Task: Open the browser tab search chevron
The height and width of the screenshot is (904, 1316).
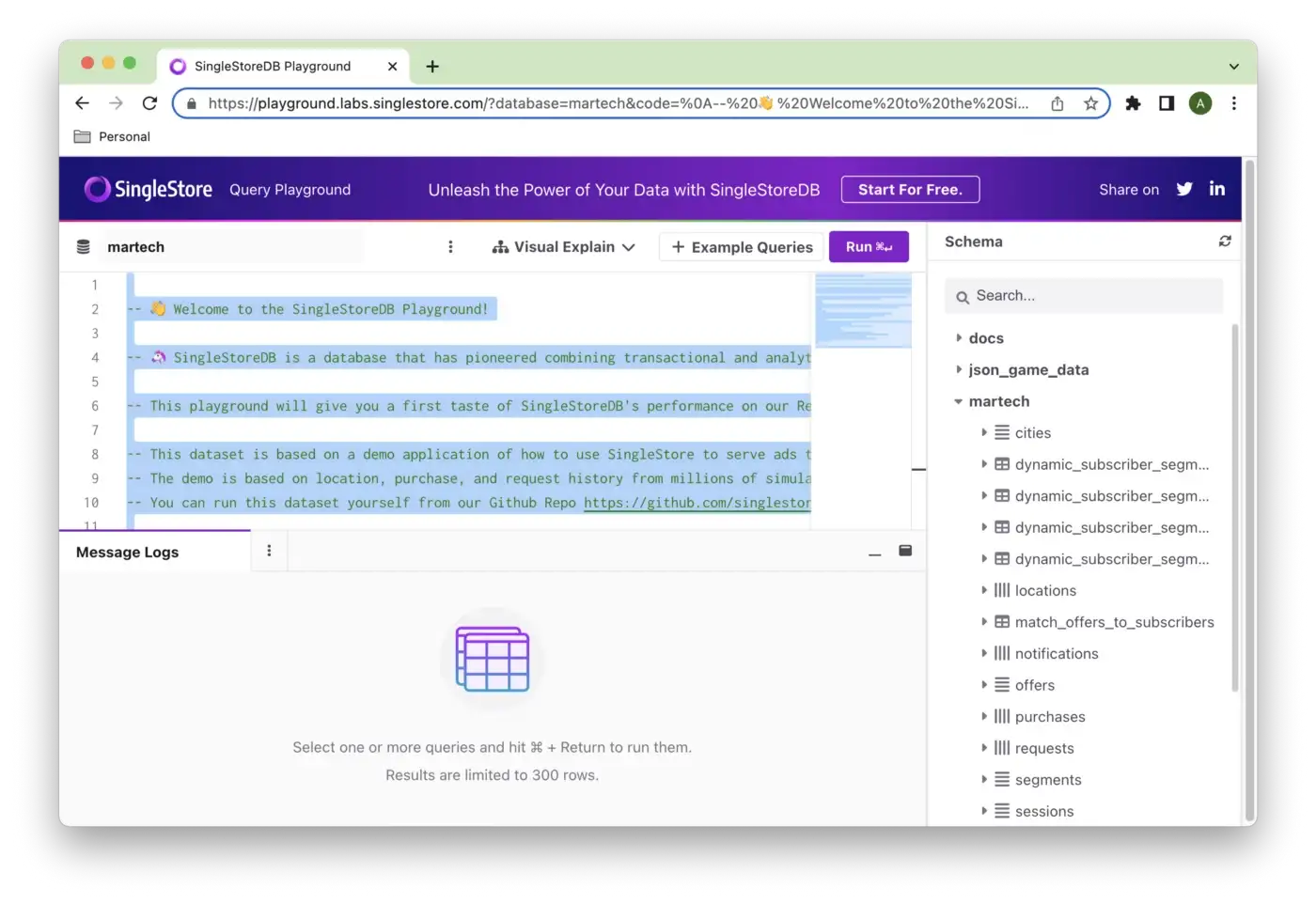Action: [x=1234, y=67]
